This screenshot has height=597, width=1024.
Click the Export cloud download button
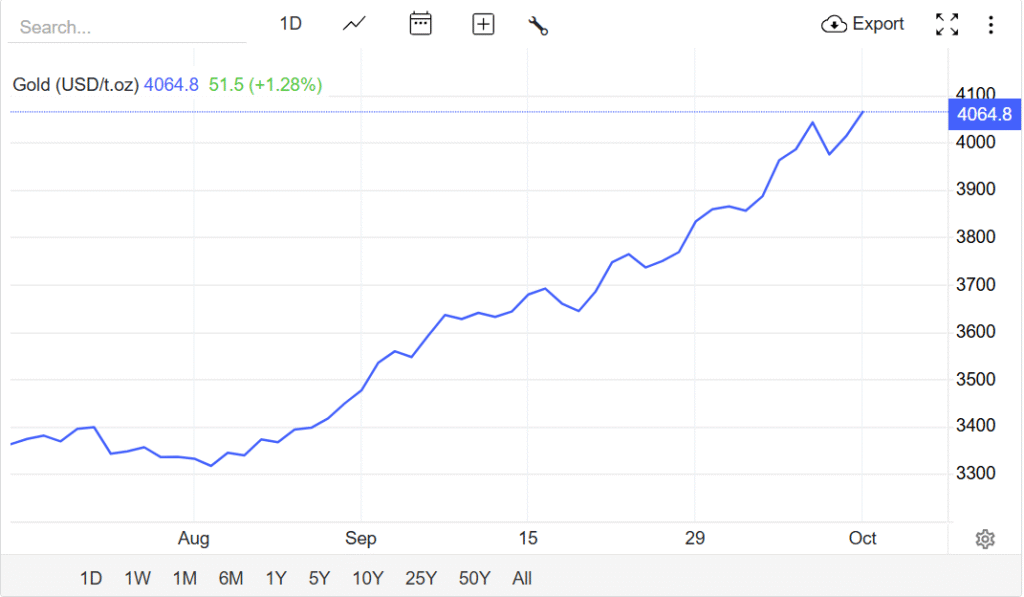coord(862,24)
